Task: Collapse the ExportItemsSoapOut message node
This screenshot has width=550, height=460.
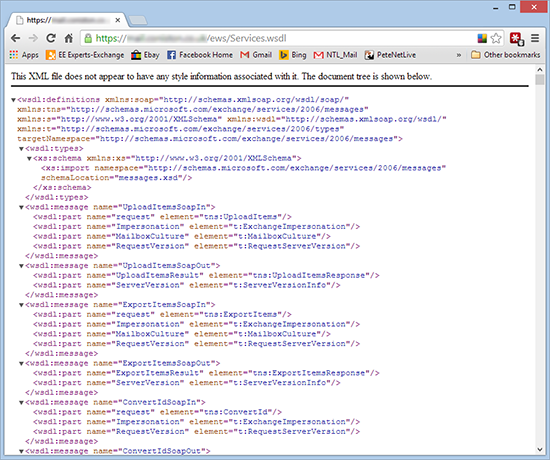Action: [21, 364]
